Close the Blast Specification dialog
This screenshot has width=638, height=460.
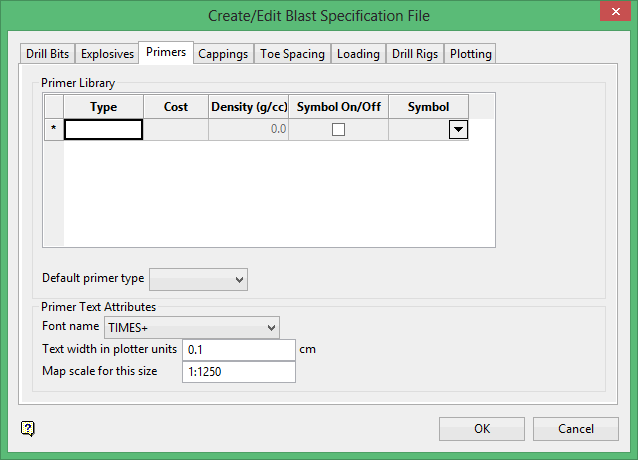[x=612, y=13]
